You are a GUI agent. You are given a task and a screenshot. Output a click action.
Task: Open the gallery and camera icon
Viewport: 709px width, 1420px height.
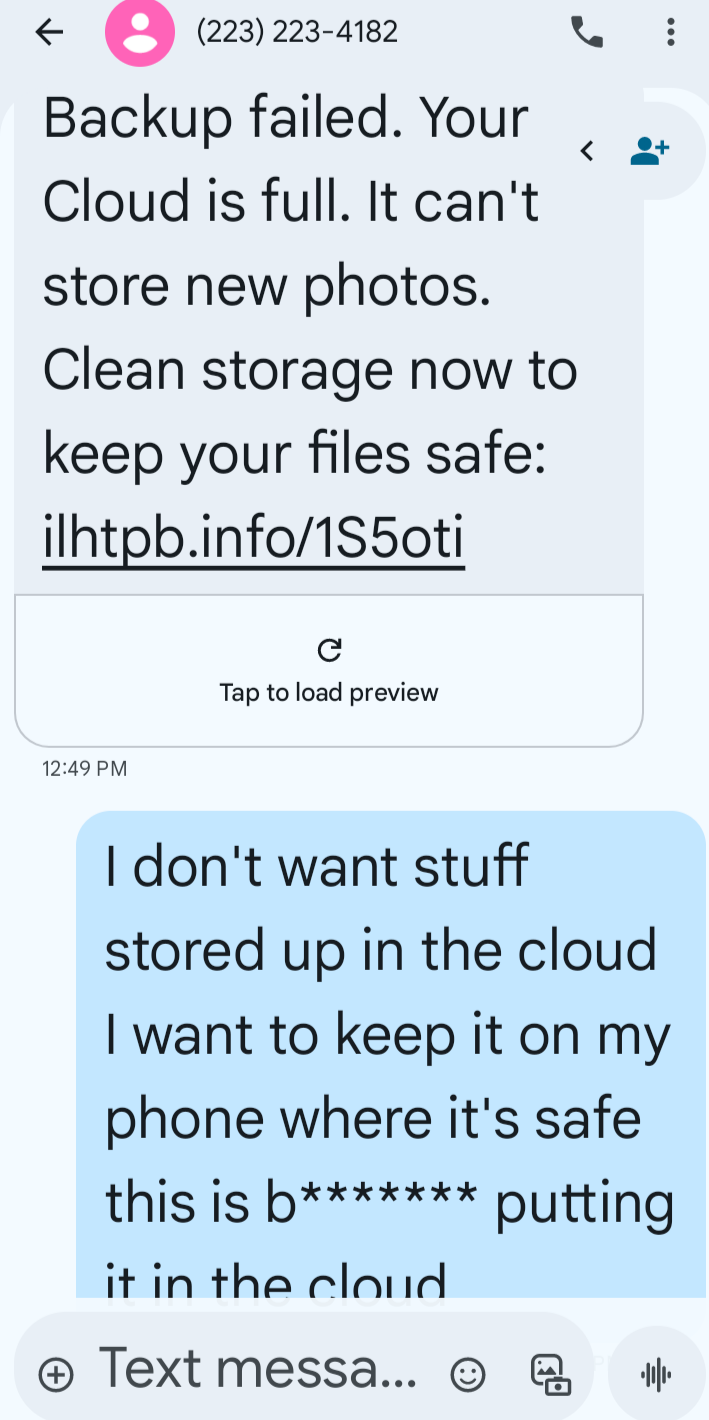pyautogui.click(x=550, y=1374)
